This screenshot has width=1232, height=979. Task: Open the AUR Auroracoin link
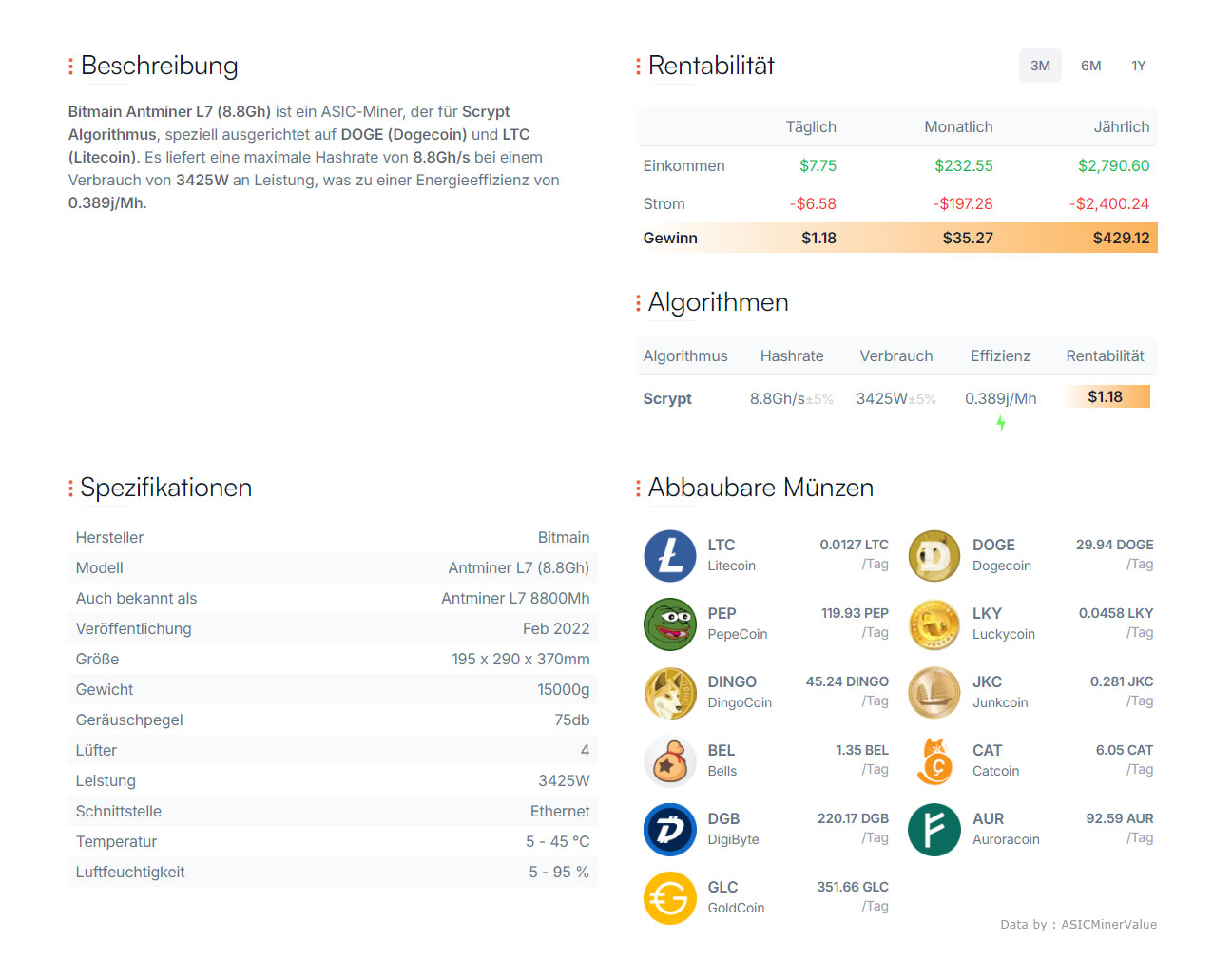(x=1006, y=829)
